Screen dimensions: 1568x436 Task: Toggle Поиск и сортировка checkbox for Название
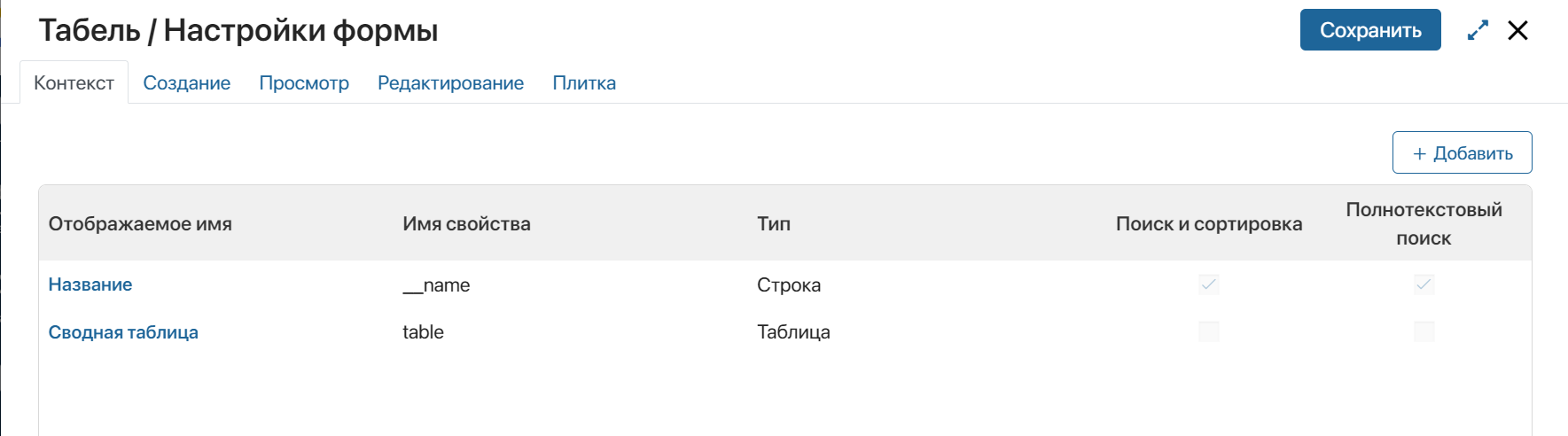pos(1208,284)
